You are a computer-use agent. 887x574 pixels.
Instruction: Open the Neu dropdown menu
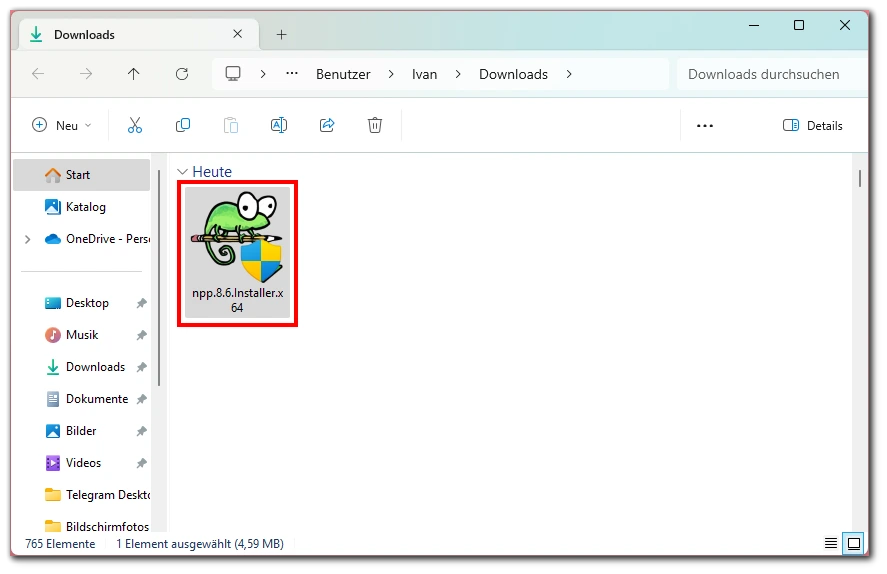click(x=62, y=125)
